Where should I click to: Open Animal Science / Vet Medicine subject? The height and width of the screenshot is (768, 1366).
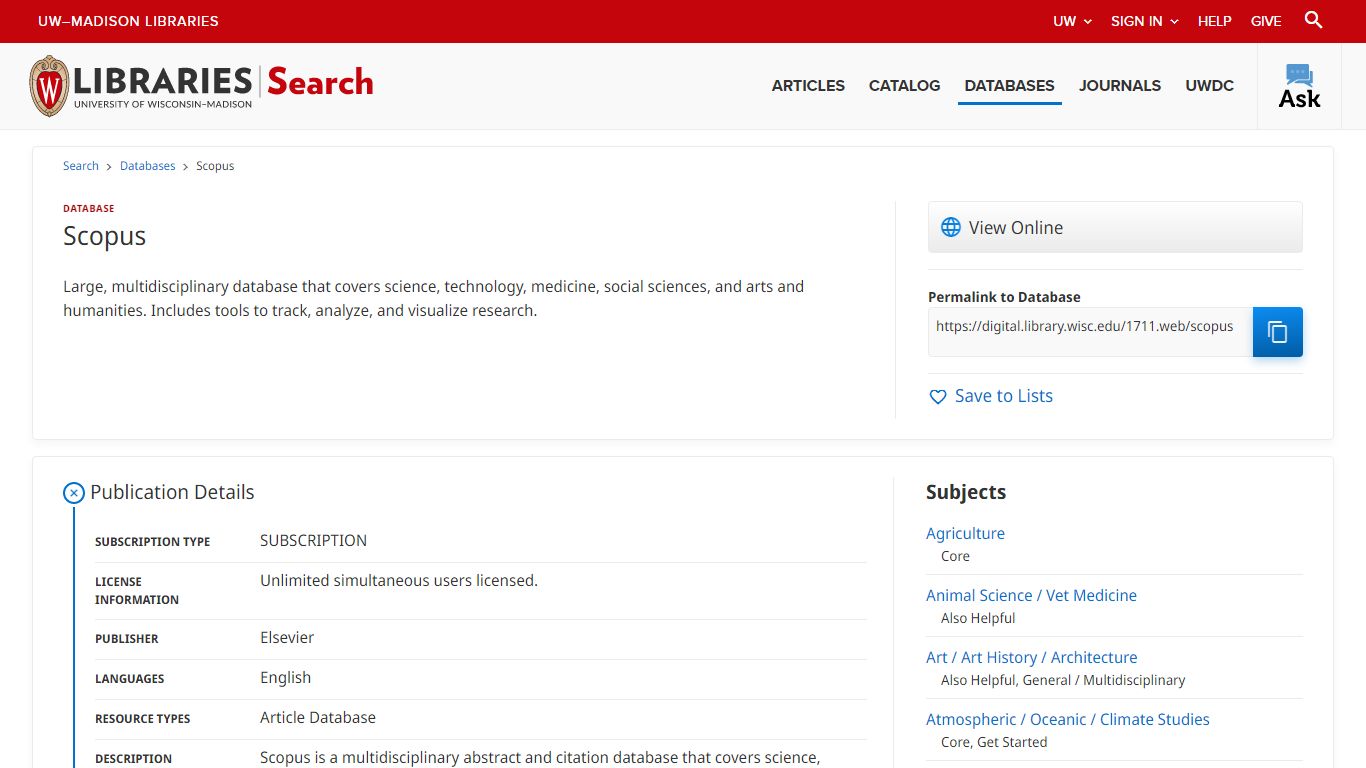[x=1031, y=596]
